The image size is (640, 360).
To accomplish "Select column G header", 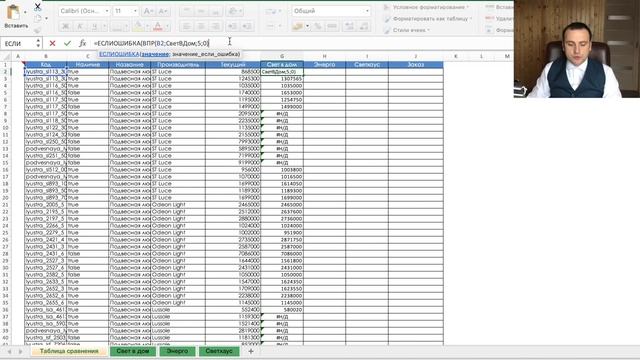I will 282,56.
